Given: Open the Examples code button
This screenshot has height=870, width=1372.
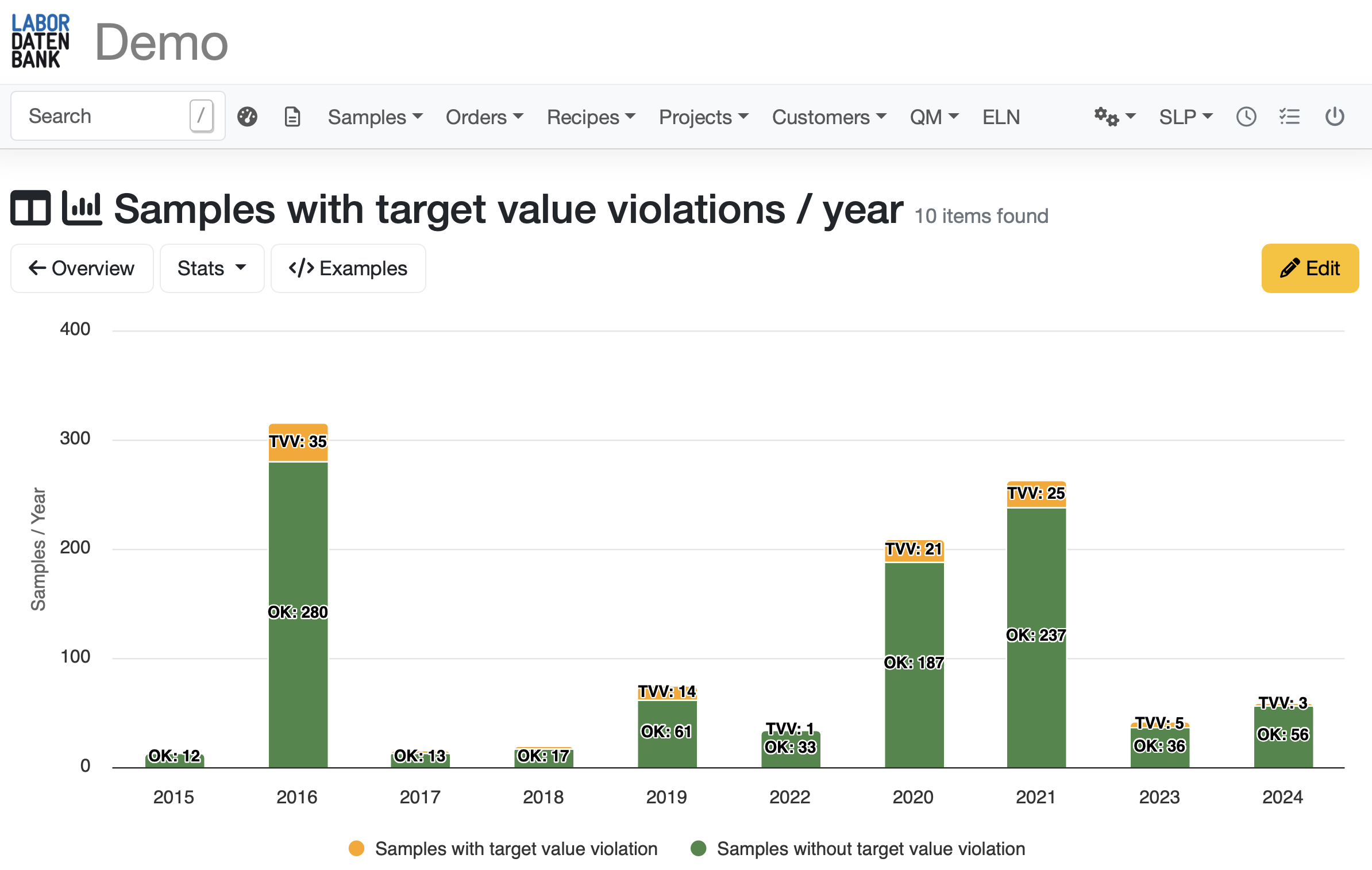Looking at the screenshot, I should [348, 268].
